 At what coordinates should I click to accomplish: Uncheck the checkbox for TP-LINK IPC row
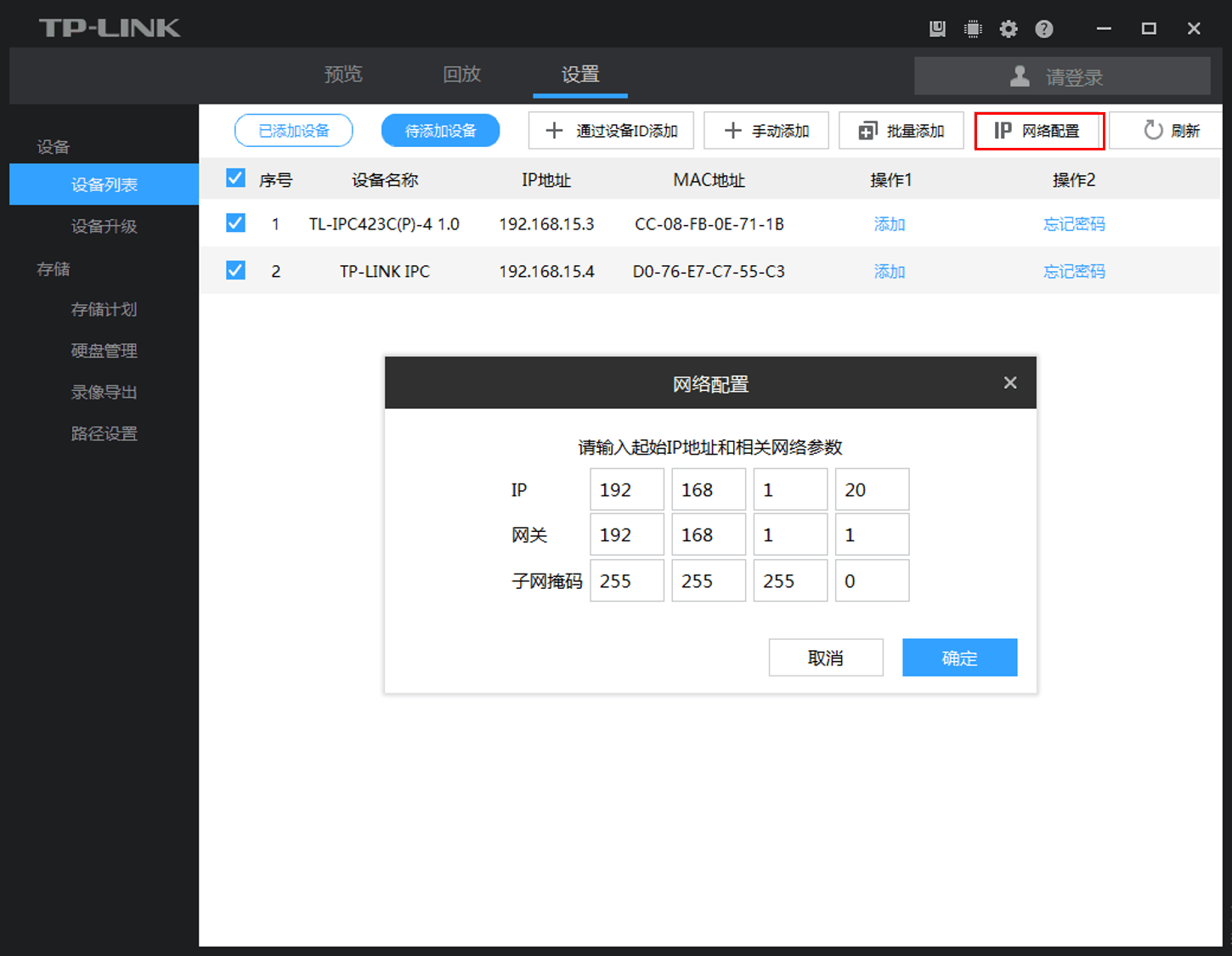pos(235,271)
